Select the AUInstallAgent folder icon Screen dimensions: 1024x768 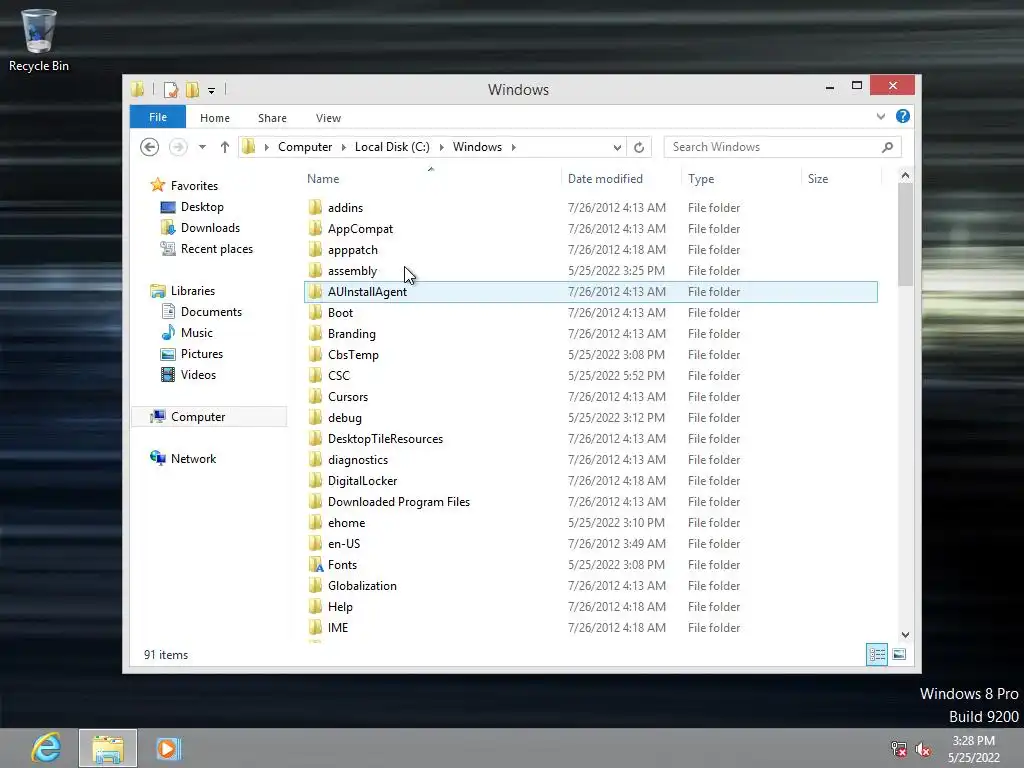[x=315, y=291]
